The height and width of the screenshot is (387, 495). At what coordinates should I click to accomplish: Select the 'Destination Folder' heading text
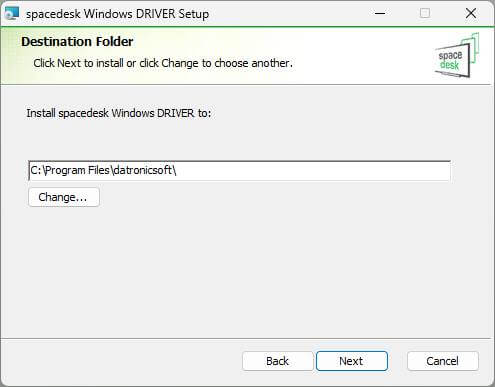point(77,42)
